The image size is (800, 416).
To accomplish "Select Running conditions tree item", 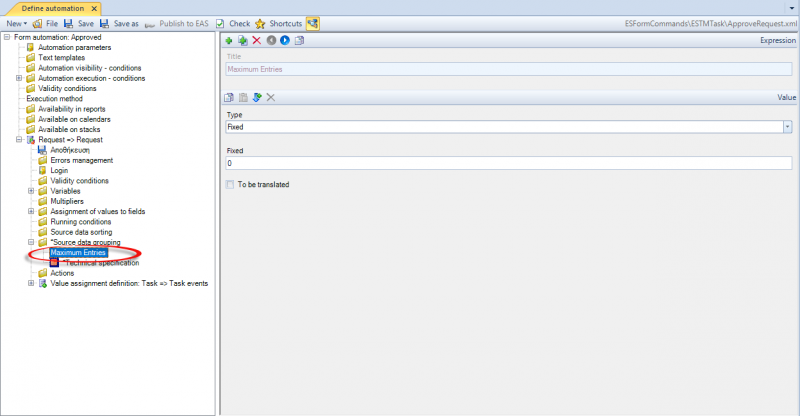I will pyautogui.click(x=81, y=222).
